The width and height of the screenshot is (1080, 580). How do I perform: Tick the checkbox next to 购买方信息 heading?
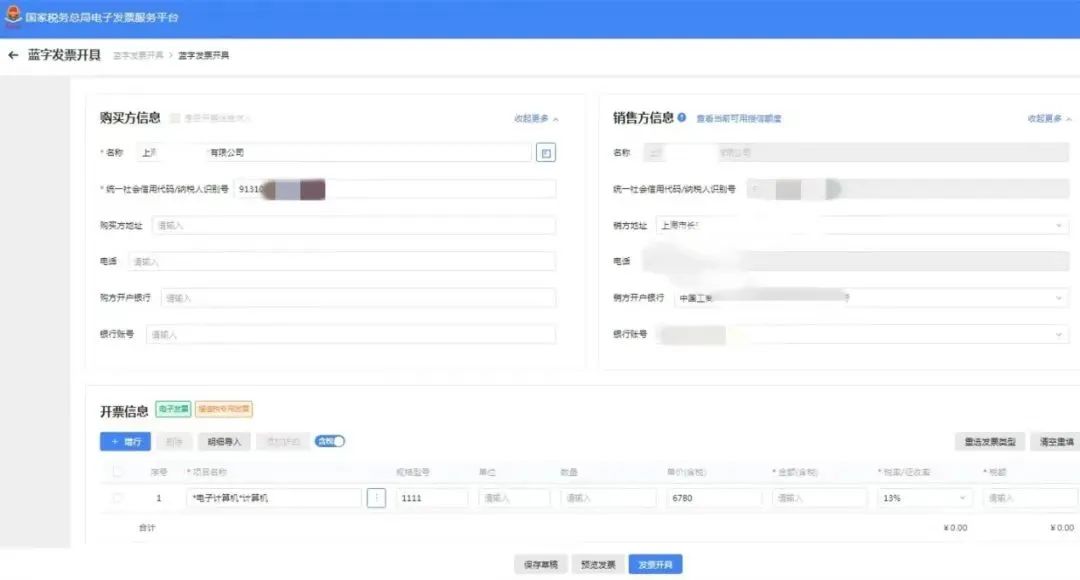175,118
